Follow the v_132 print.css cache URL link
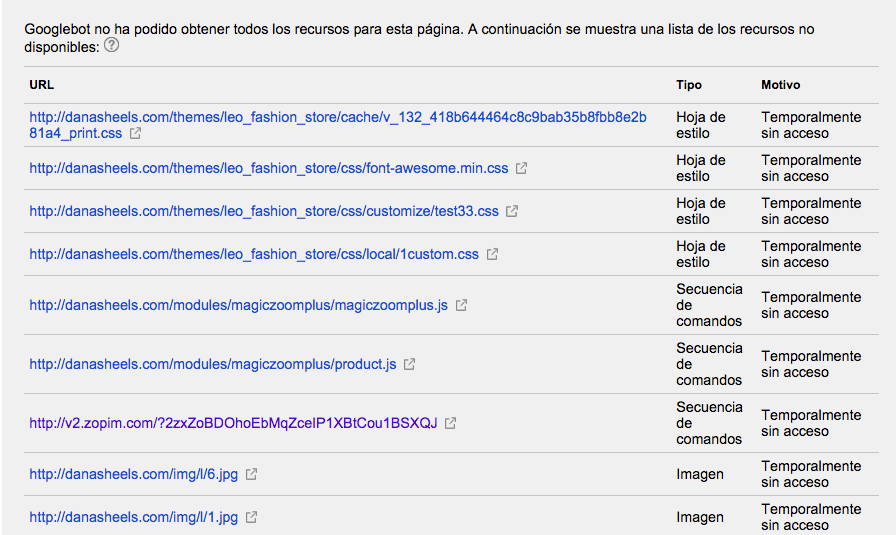Screen dimensions: 896x535 tap(338, 125)
